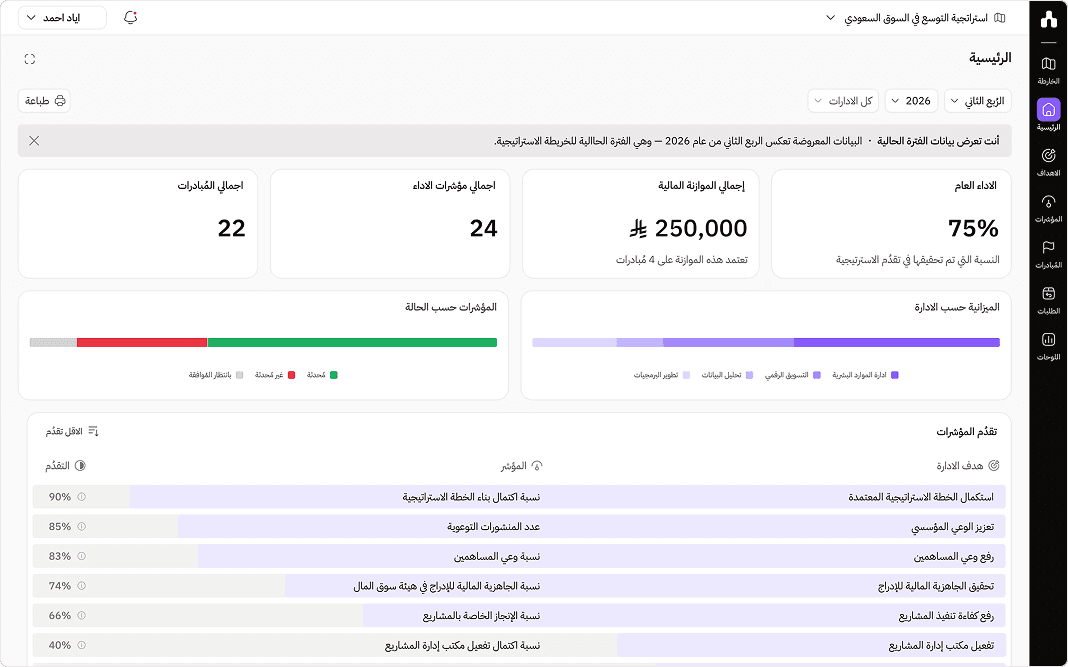This screenshot has width=1068, height=667.
Task: Click indicator نسبة اكتمال بناء الخطة الاستراتيجية
Action: (471, 497)
